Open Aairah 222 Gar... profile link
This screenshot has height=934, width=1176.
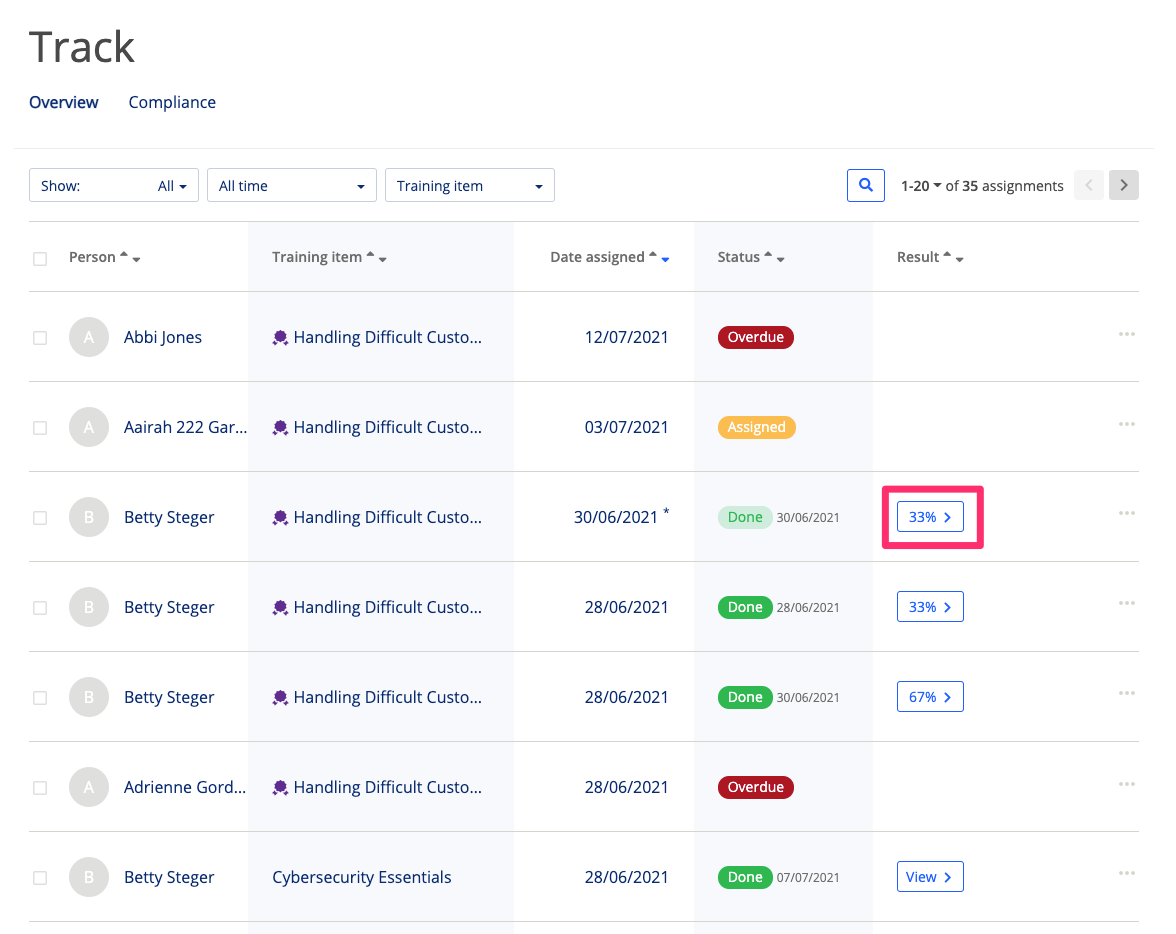tap(185, 428)
